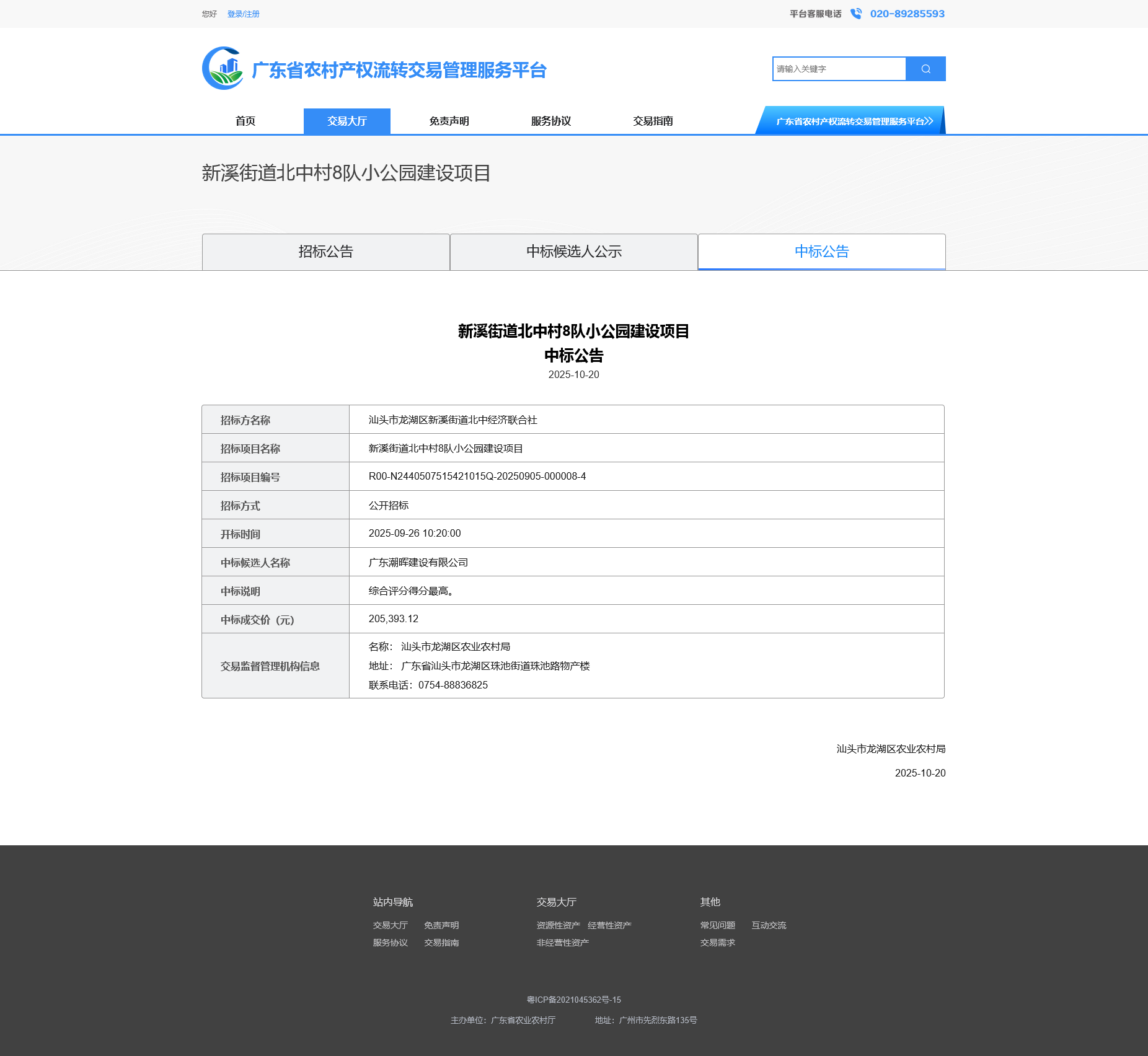This screenshot has width=1148, height=1056.
Task: Click footer link 资源性资产
Action: coord(559,925)
